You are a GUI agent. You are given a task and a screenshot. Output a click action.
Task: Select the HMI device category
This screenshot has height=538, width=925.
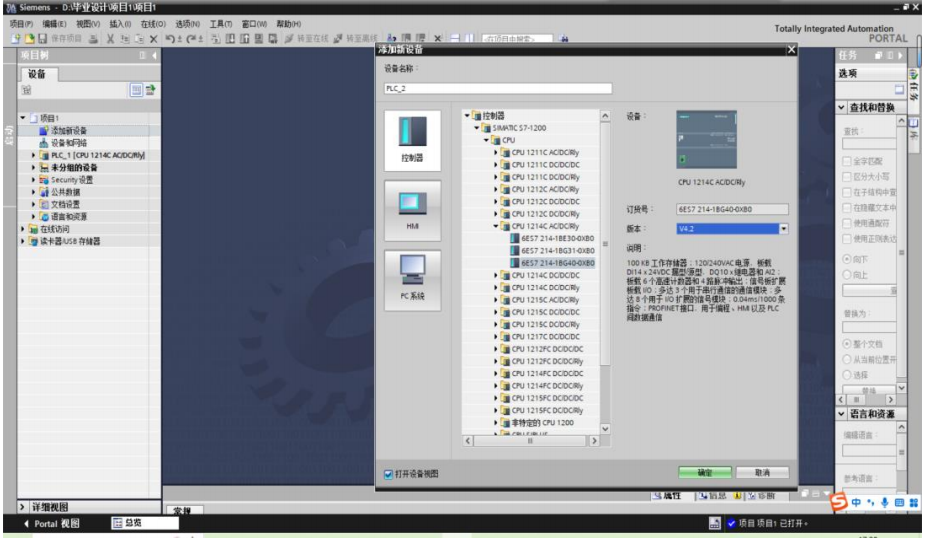(412, 211)
